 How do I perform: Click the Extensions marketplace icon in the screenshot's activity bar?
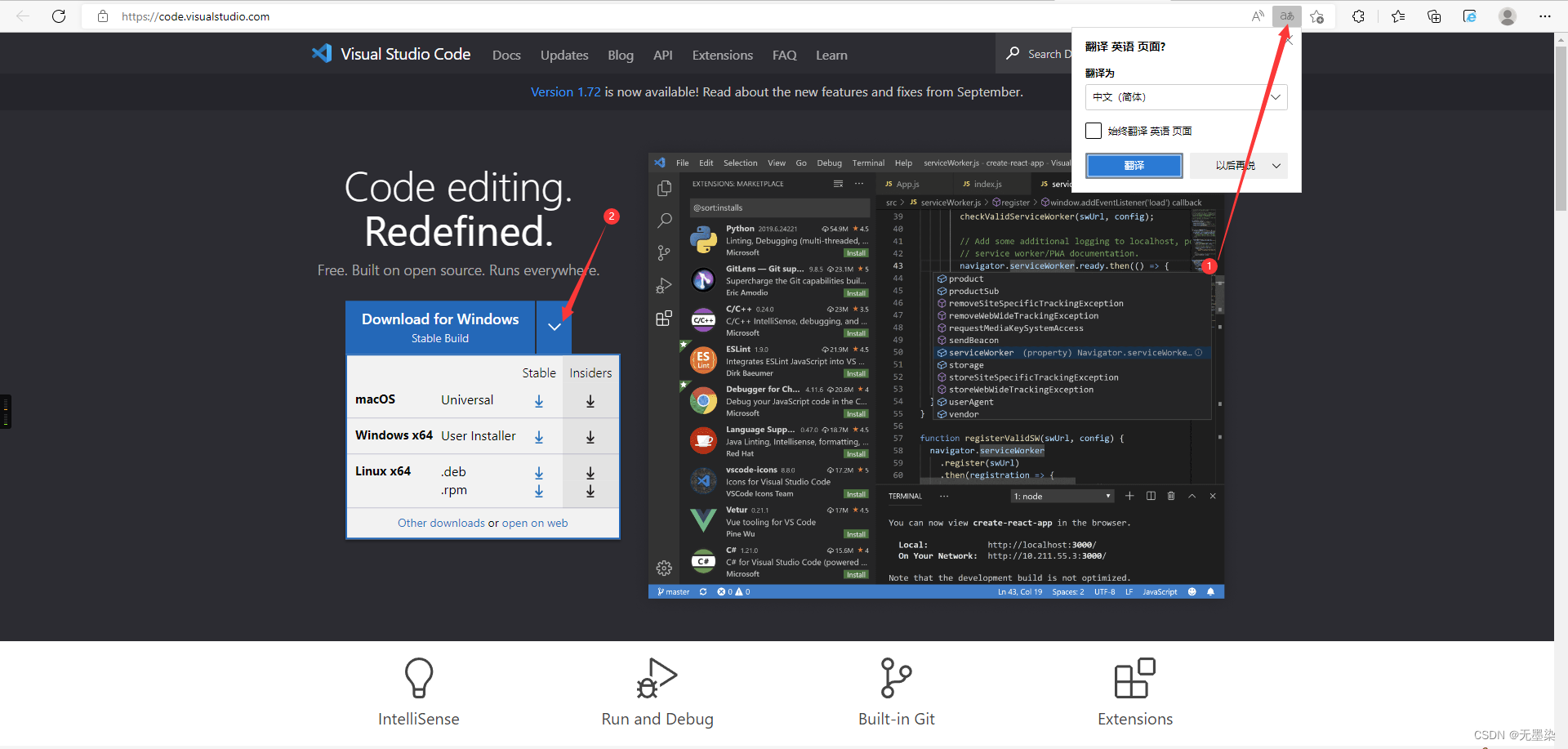click(664, 319)
